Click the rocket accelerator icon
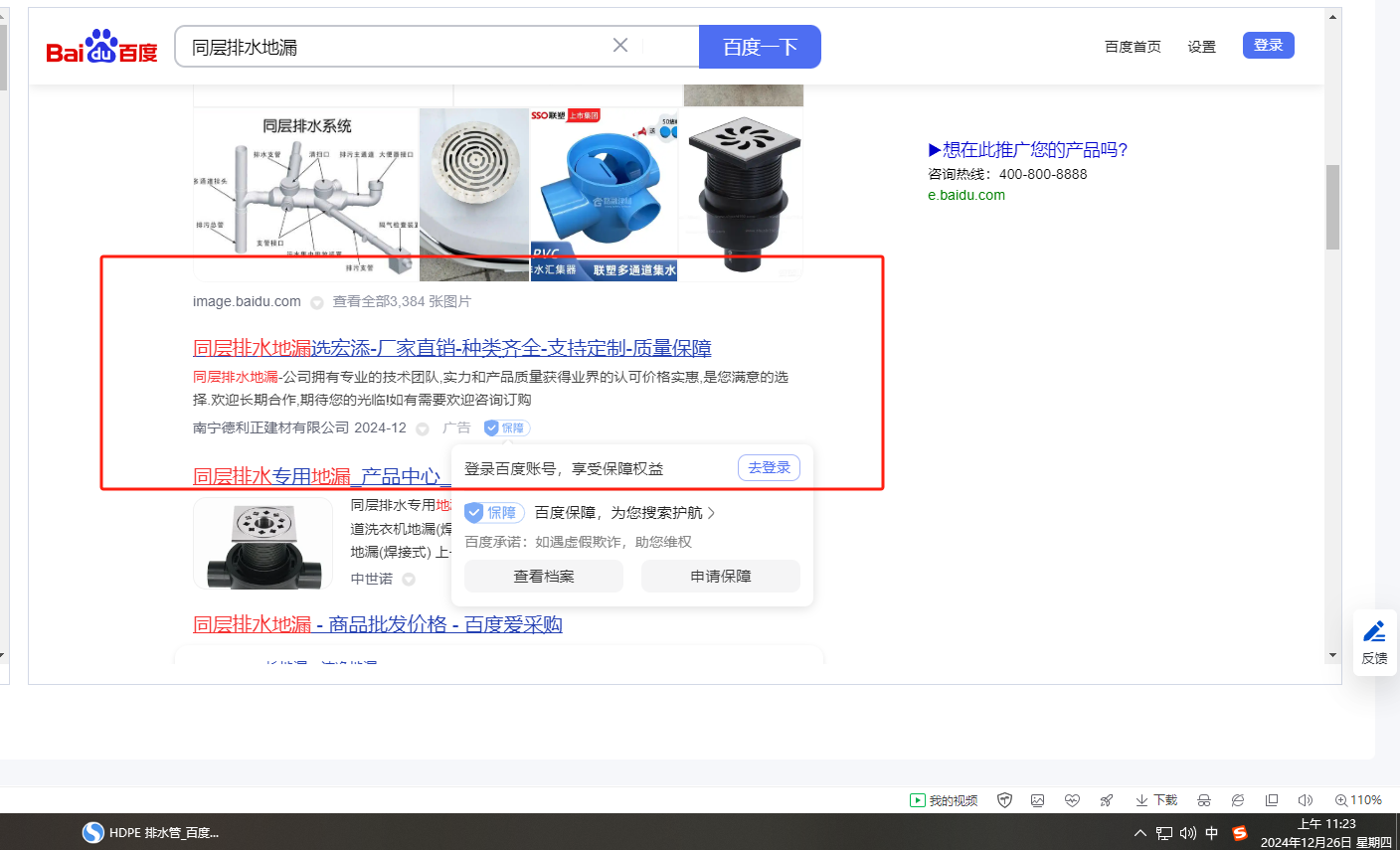 1106,800
